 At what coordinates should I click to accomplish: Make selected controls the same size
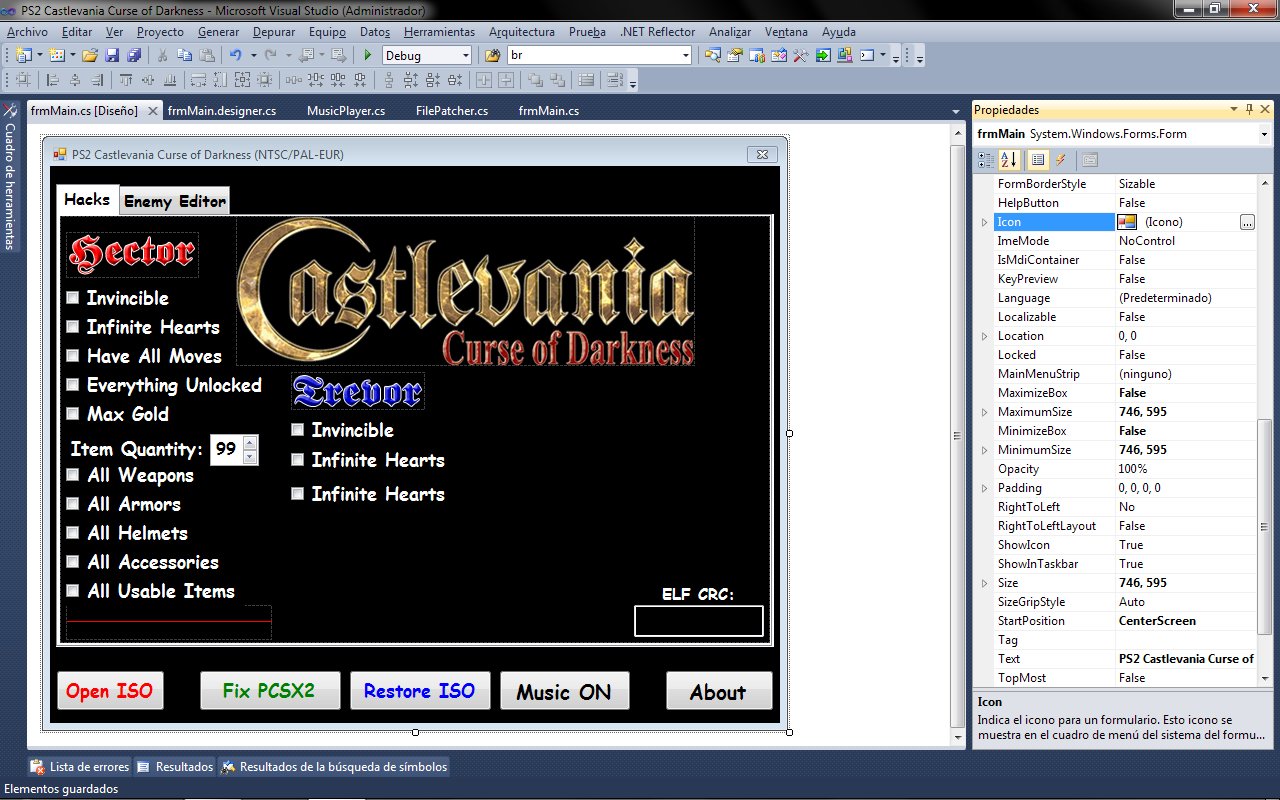click(243, 80)
